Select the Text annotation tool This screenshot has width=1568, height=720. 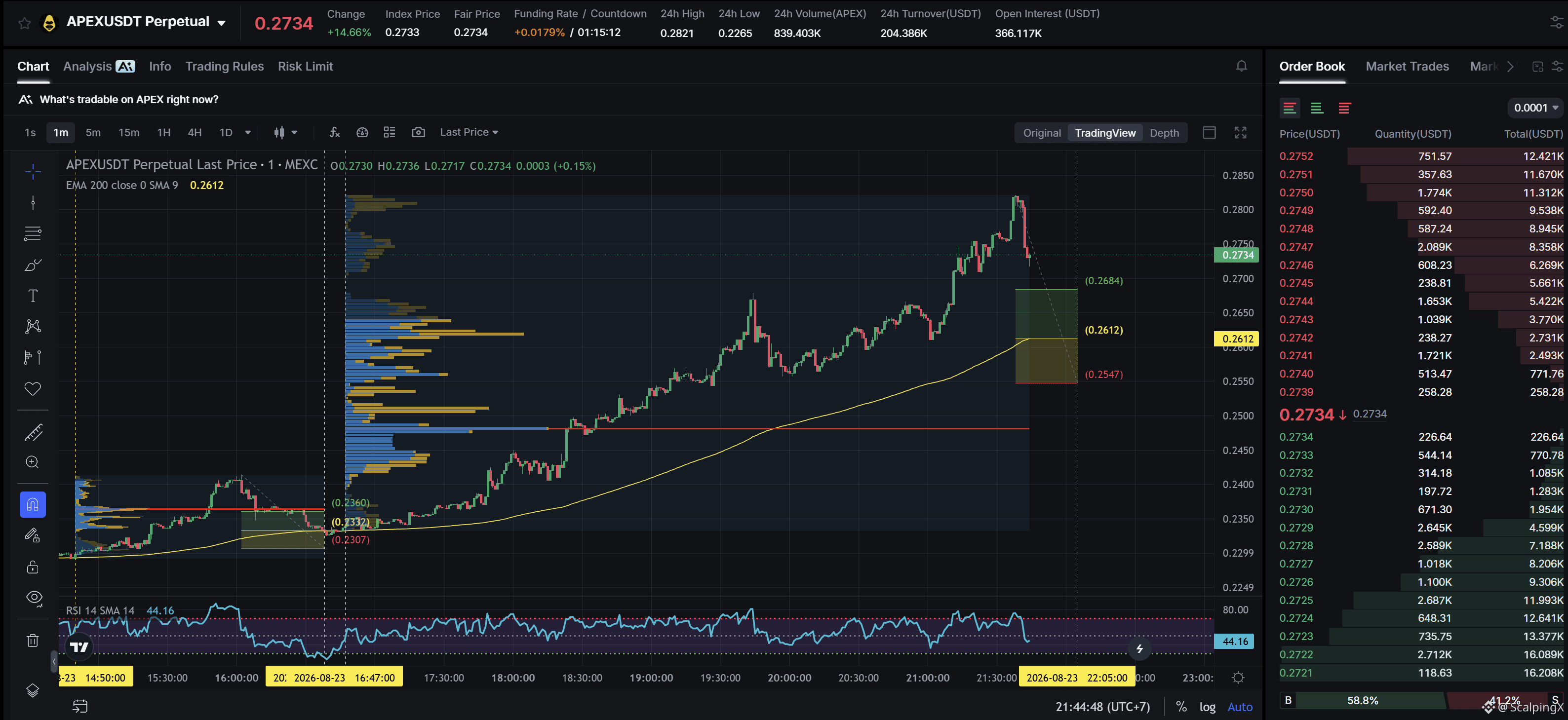tap(33, 296)
